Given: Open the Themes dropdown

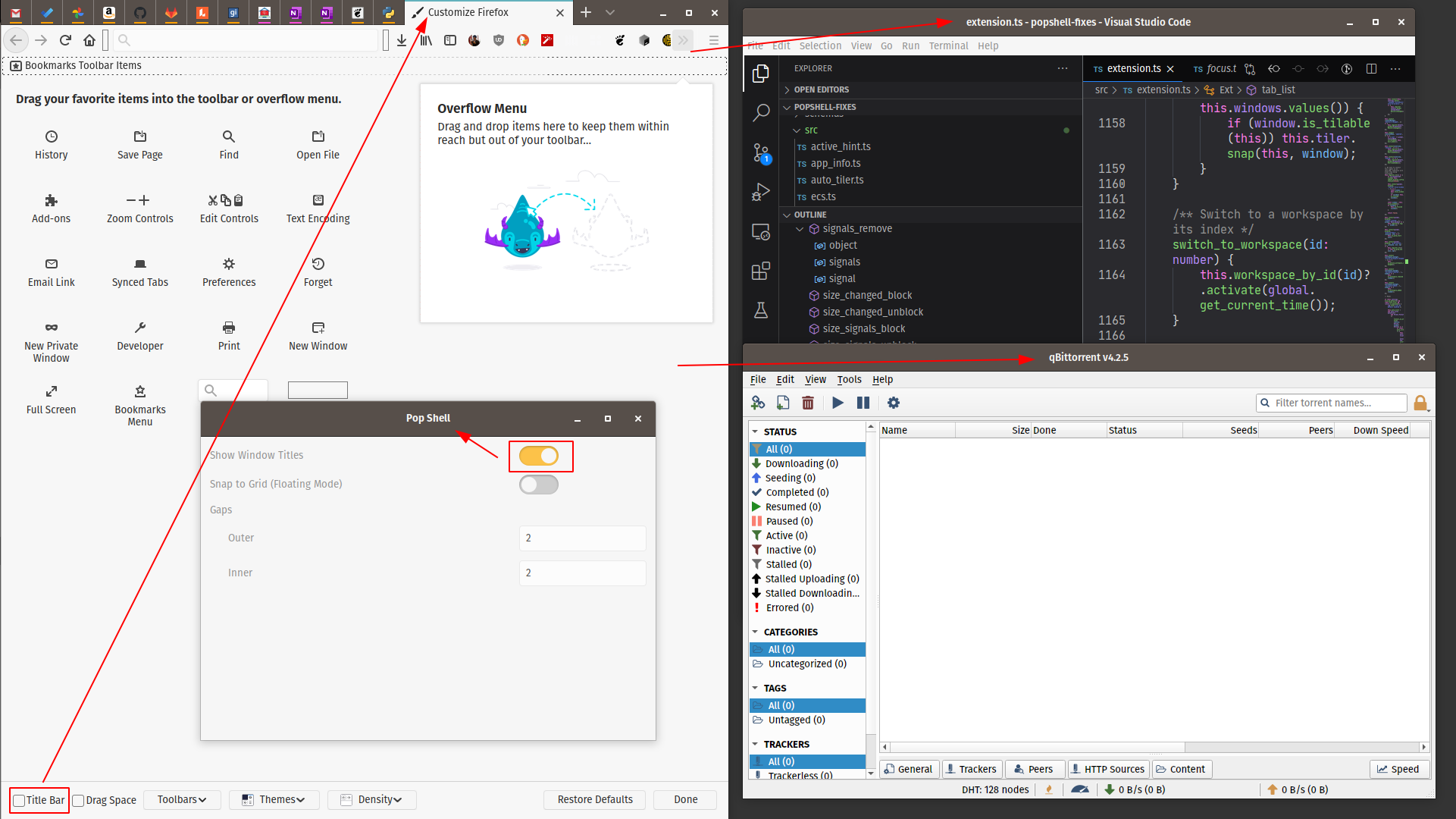Looking at the screenshot, I should pyautogui.click(x=274, y=799).
